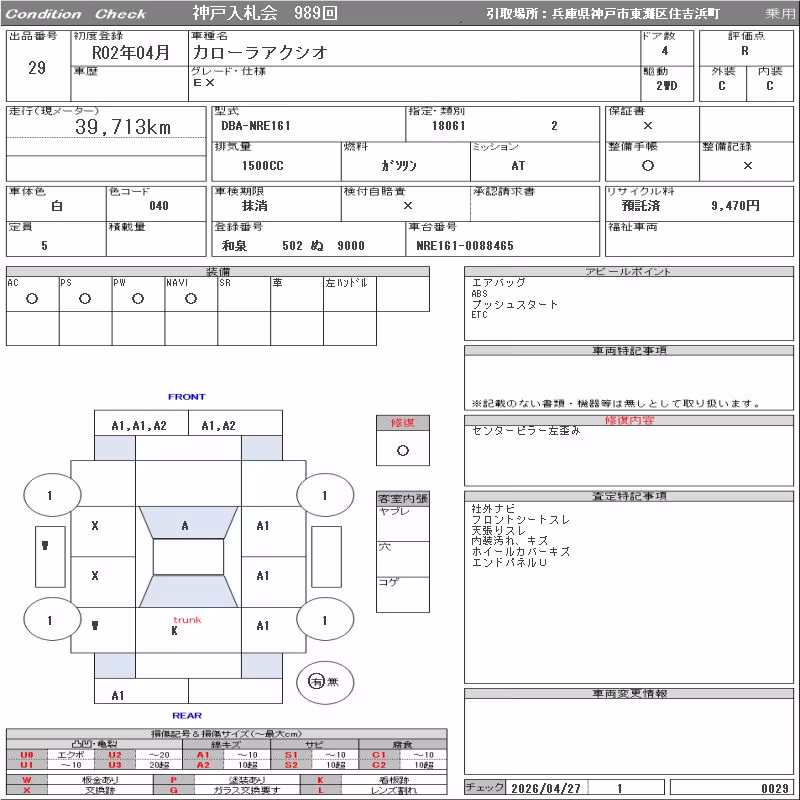
Task: Click the PS equipment circle mark
Action: tap(85, 299)
